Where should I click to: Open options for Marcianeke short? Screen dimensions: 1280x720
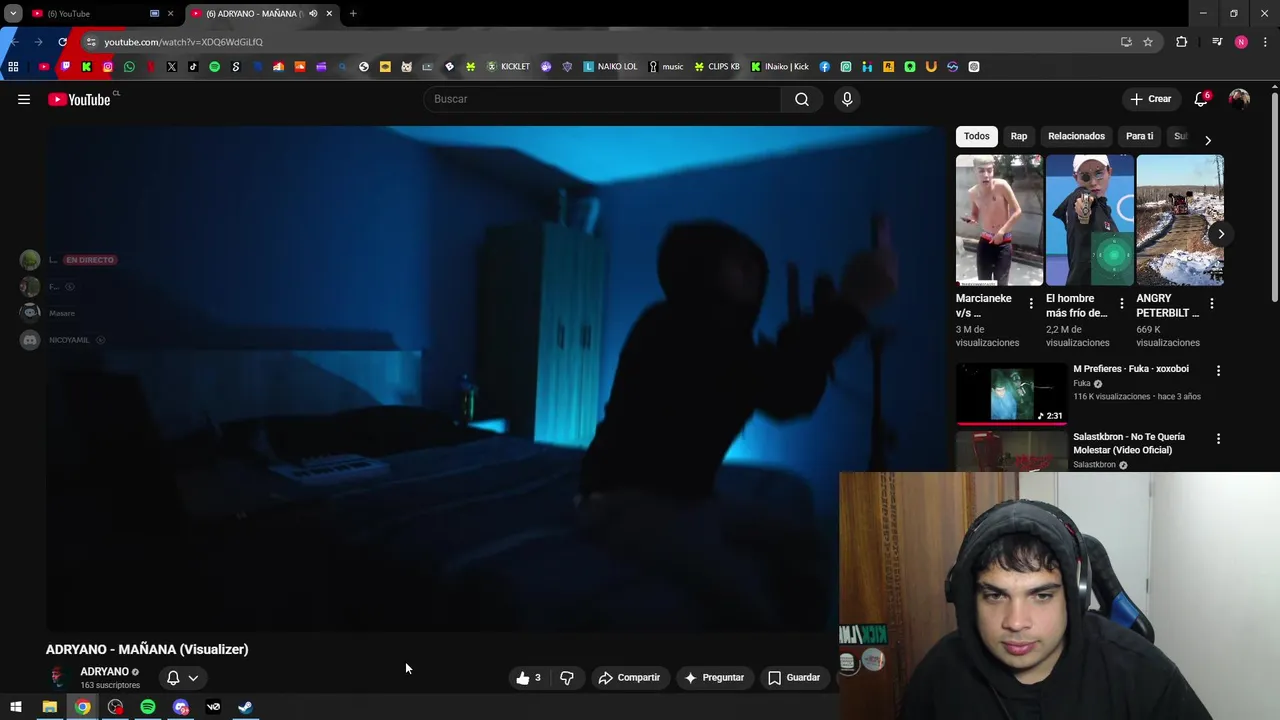tap(1031, 303)
